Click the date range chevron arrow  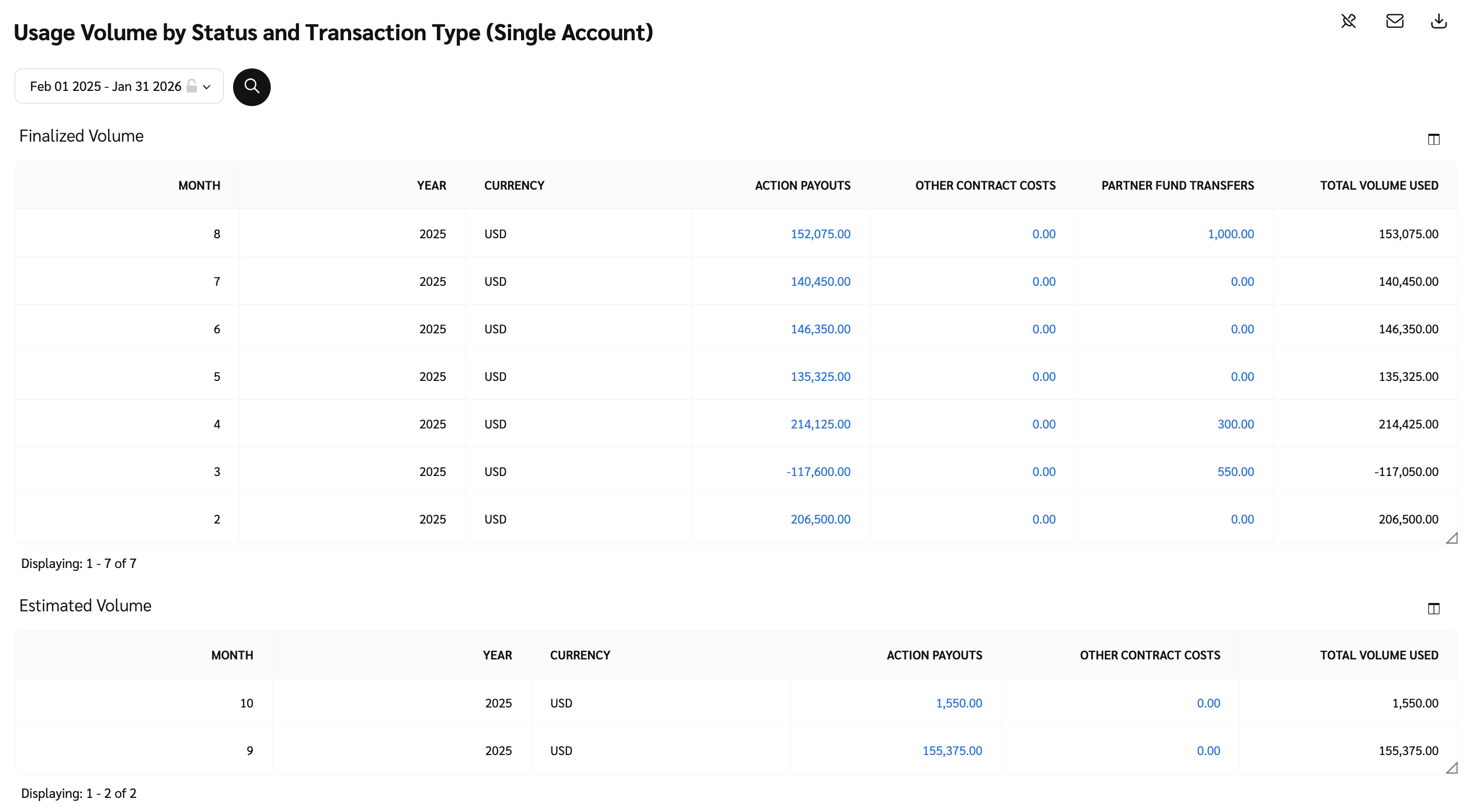206,87
